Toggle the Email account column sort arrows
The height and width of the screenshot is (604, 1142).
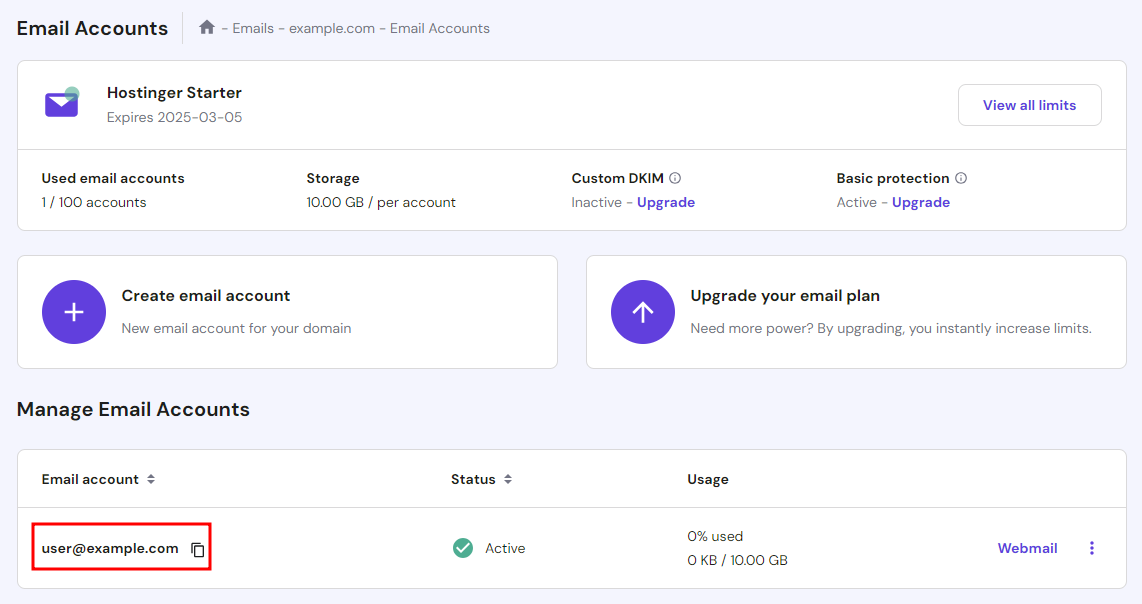150,479
